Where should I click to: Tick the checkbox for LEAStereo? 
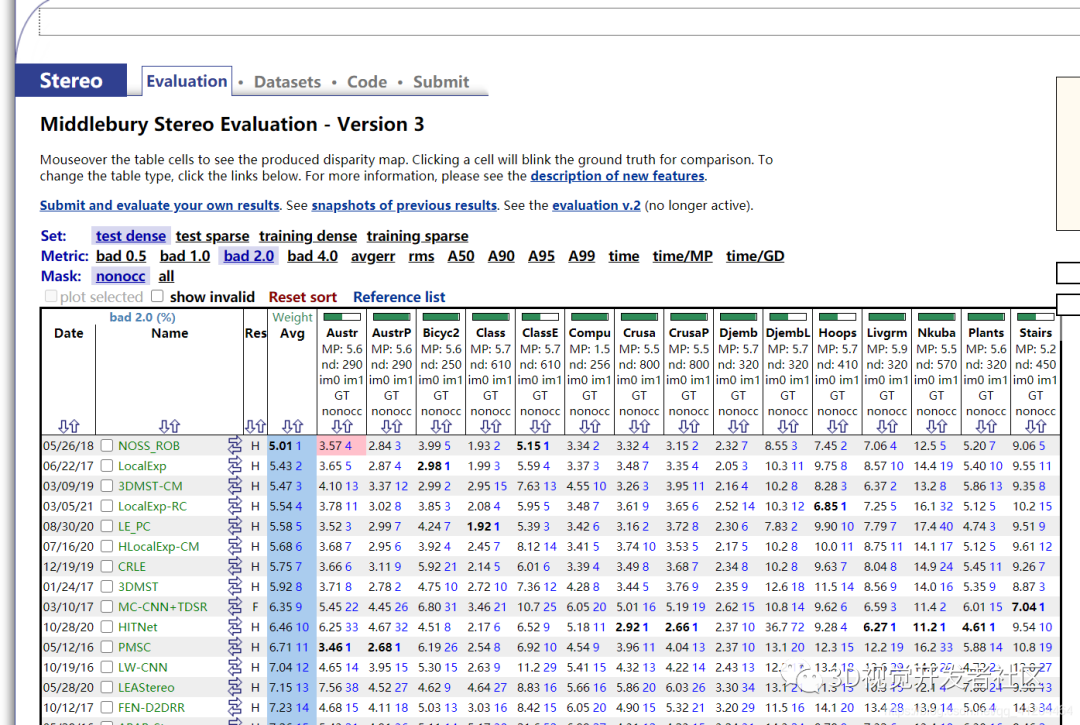107,688
